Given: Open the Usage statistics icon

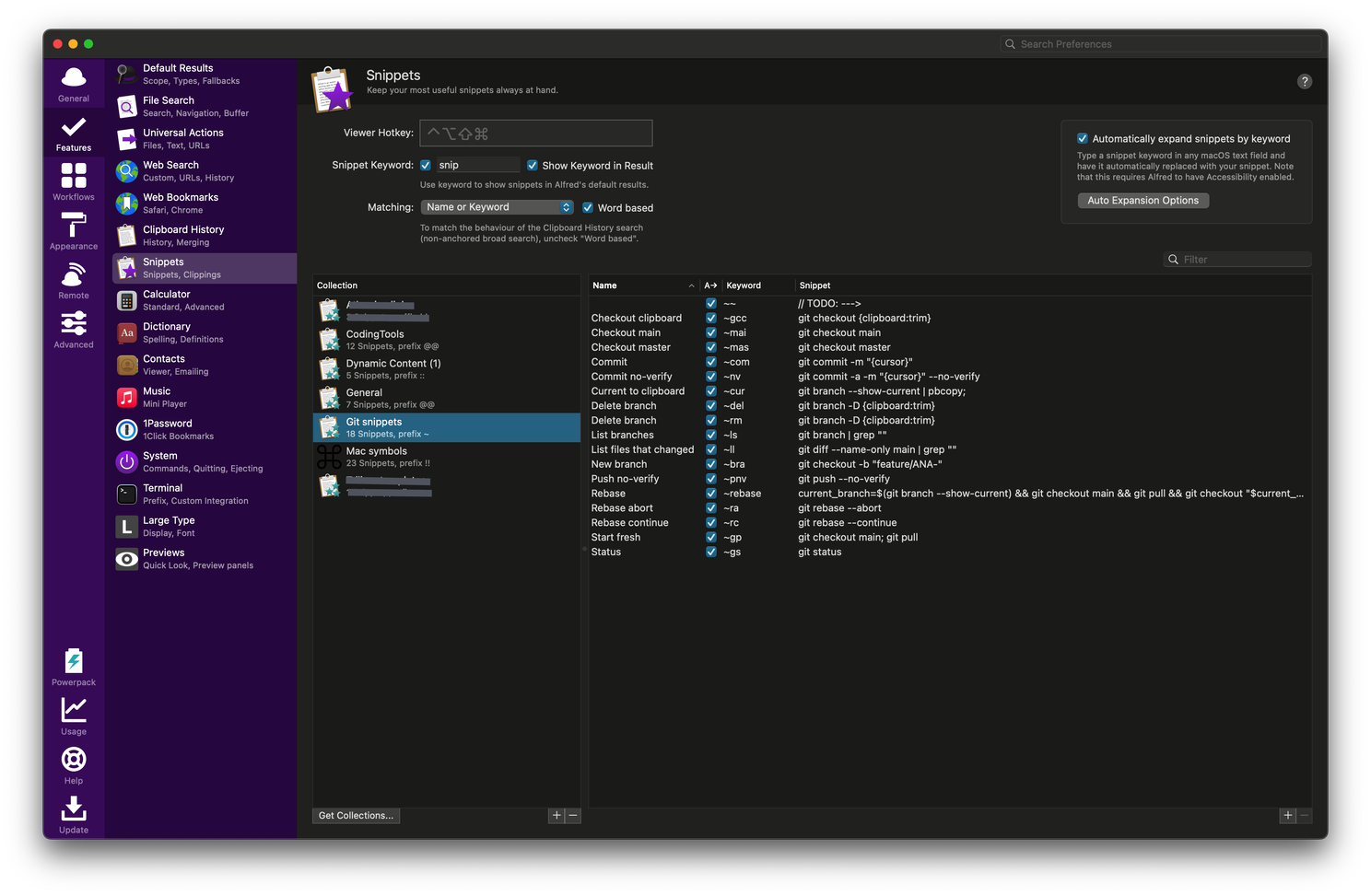Looking at the screenshot, I should click(73, 709).
